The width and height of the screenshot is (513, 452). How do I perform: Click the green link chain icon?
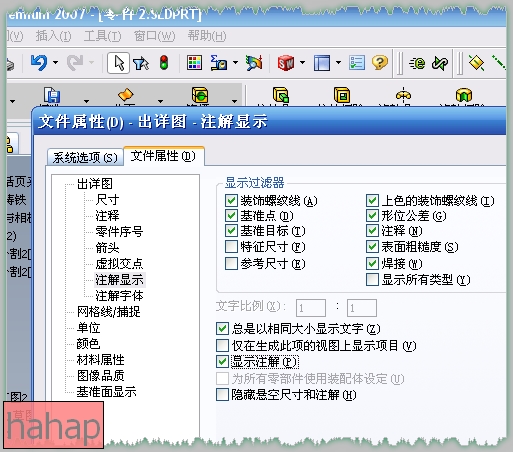pos(440,63)
